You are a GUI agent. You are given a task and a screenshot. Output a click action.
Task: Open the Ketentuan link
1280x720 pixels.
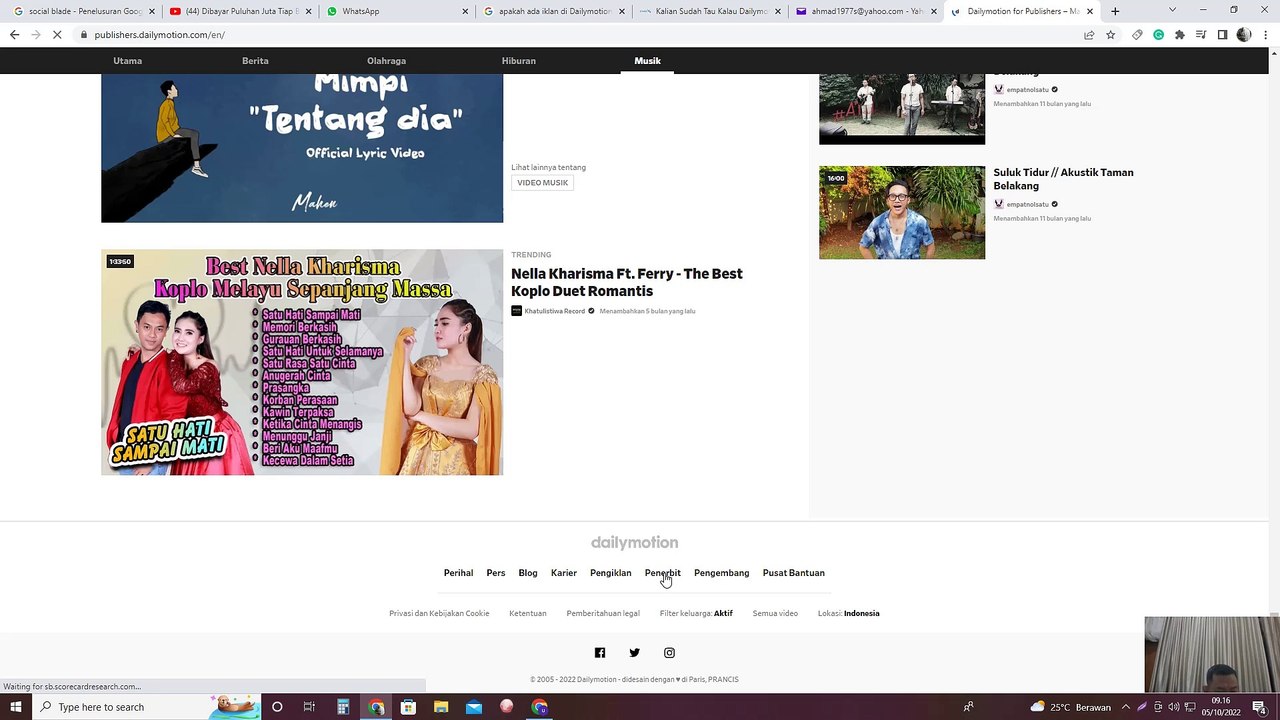pyautogui.click(x=528, y=613)
